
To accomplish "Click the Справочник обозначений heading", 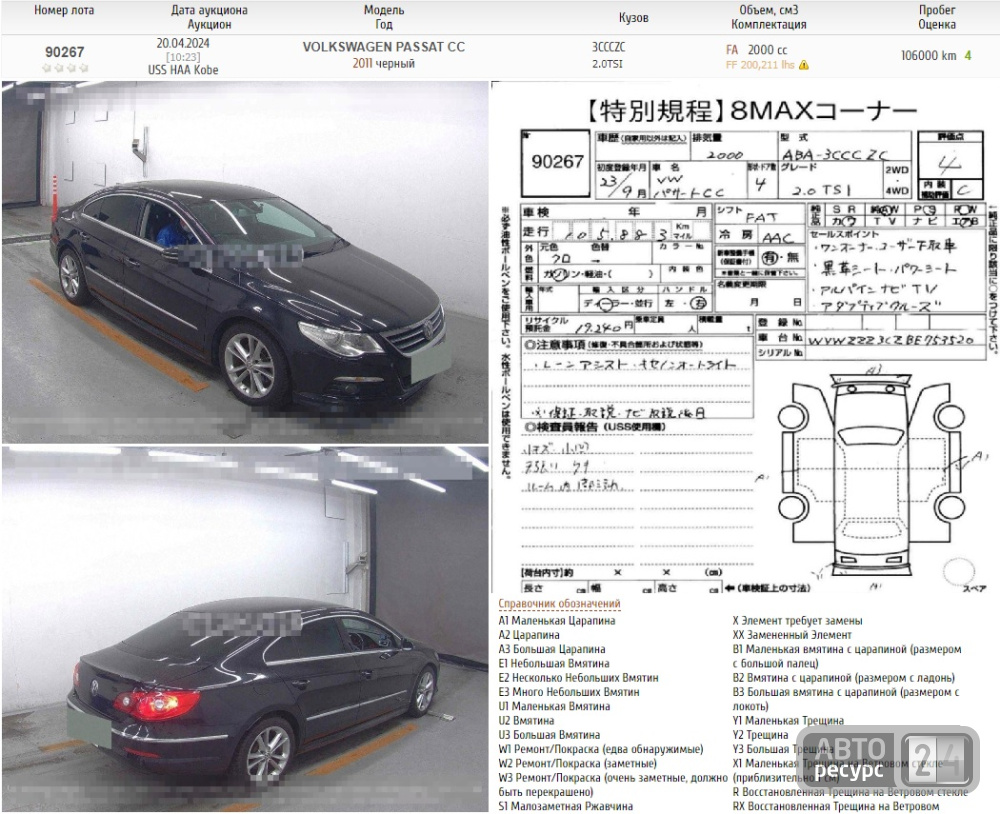I will [x=559, y=603].
